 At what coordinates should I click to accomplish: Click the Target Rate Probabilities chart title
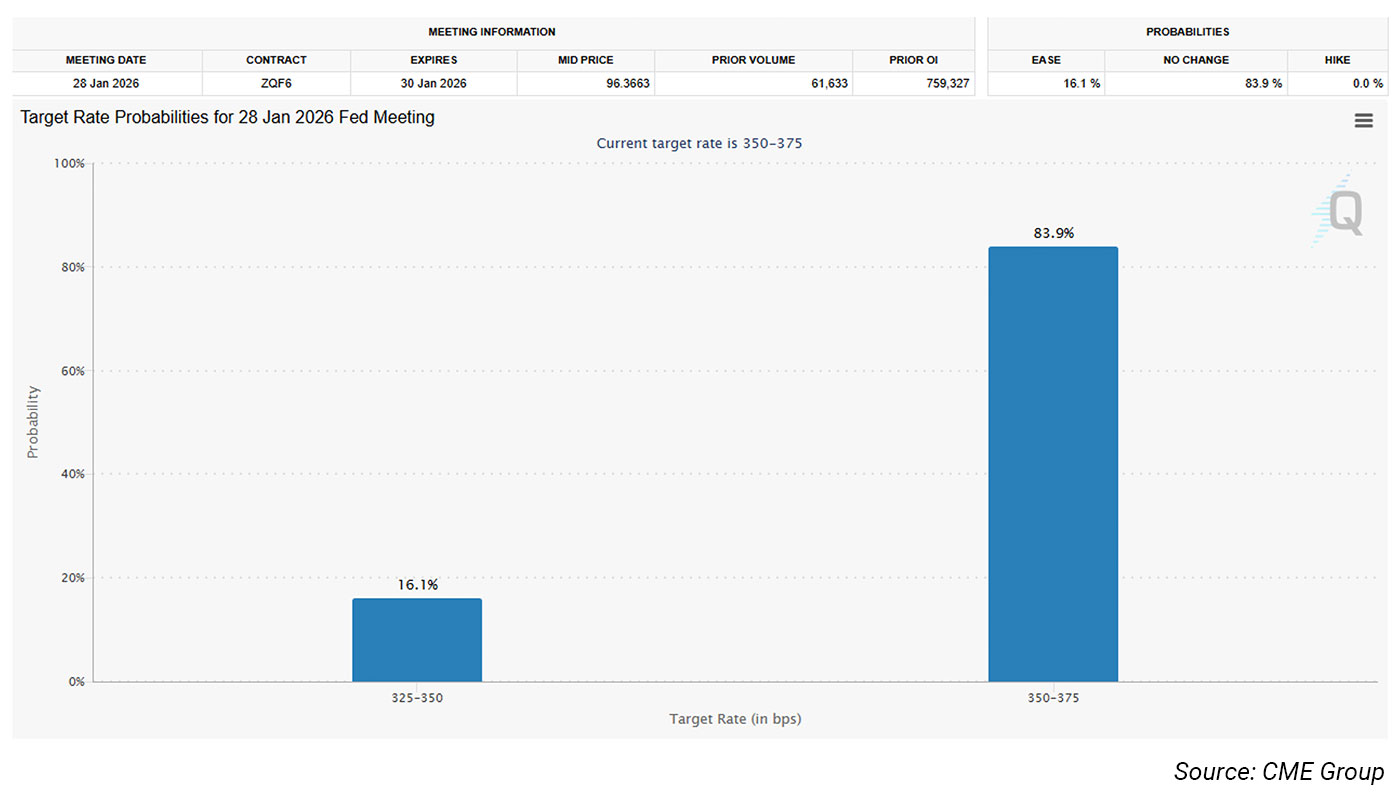click(228, 117)
